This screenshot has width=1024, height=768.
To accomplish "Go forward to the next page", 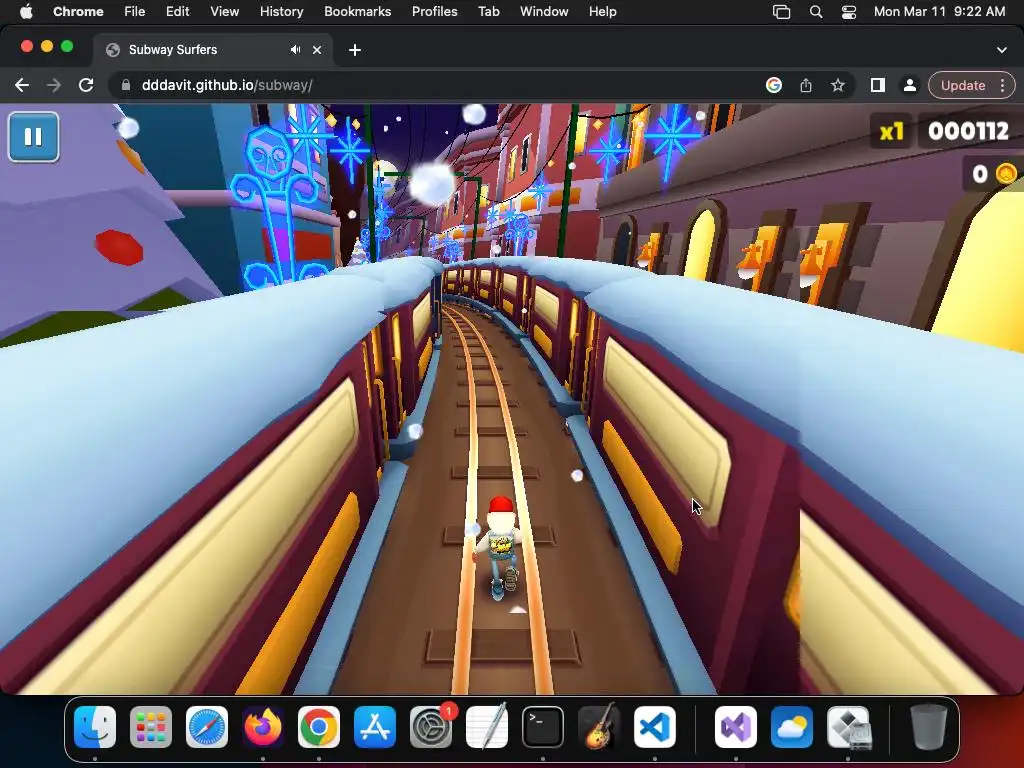I will pyautogui.click(x=54, y=86).
